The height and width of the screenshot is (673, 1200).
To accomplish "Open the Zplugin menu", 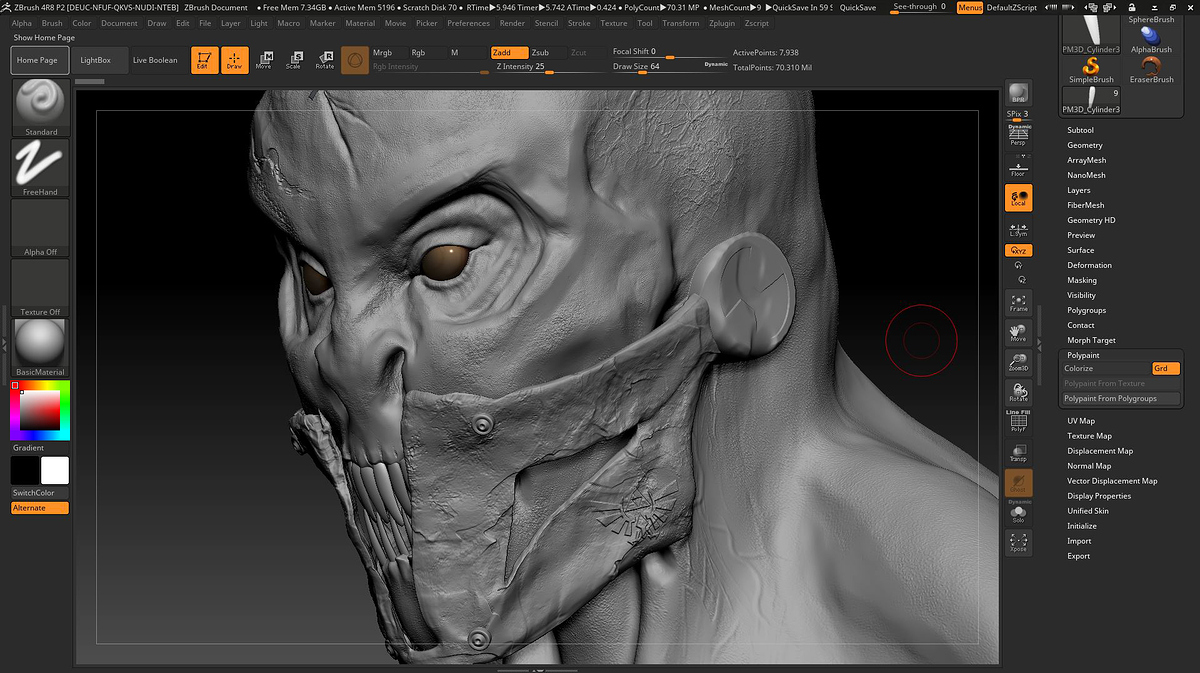I will point(721,23).
